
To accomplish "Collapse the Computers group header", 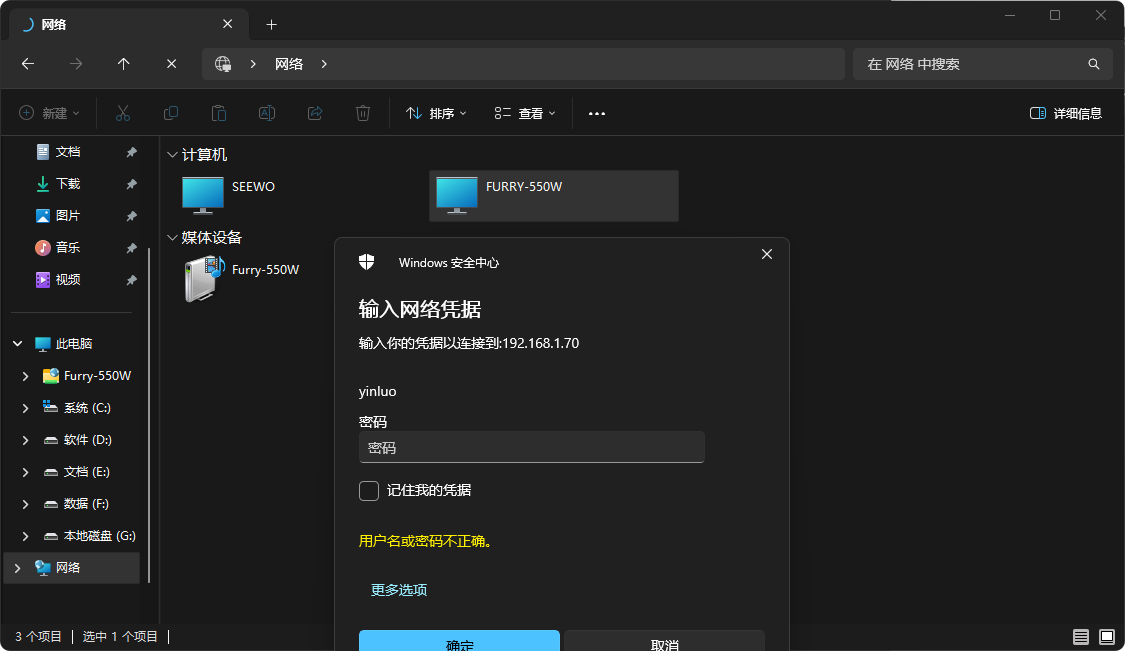I will tap(172, 155).
